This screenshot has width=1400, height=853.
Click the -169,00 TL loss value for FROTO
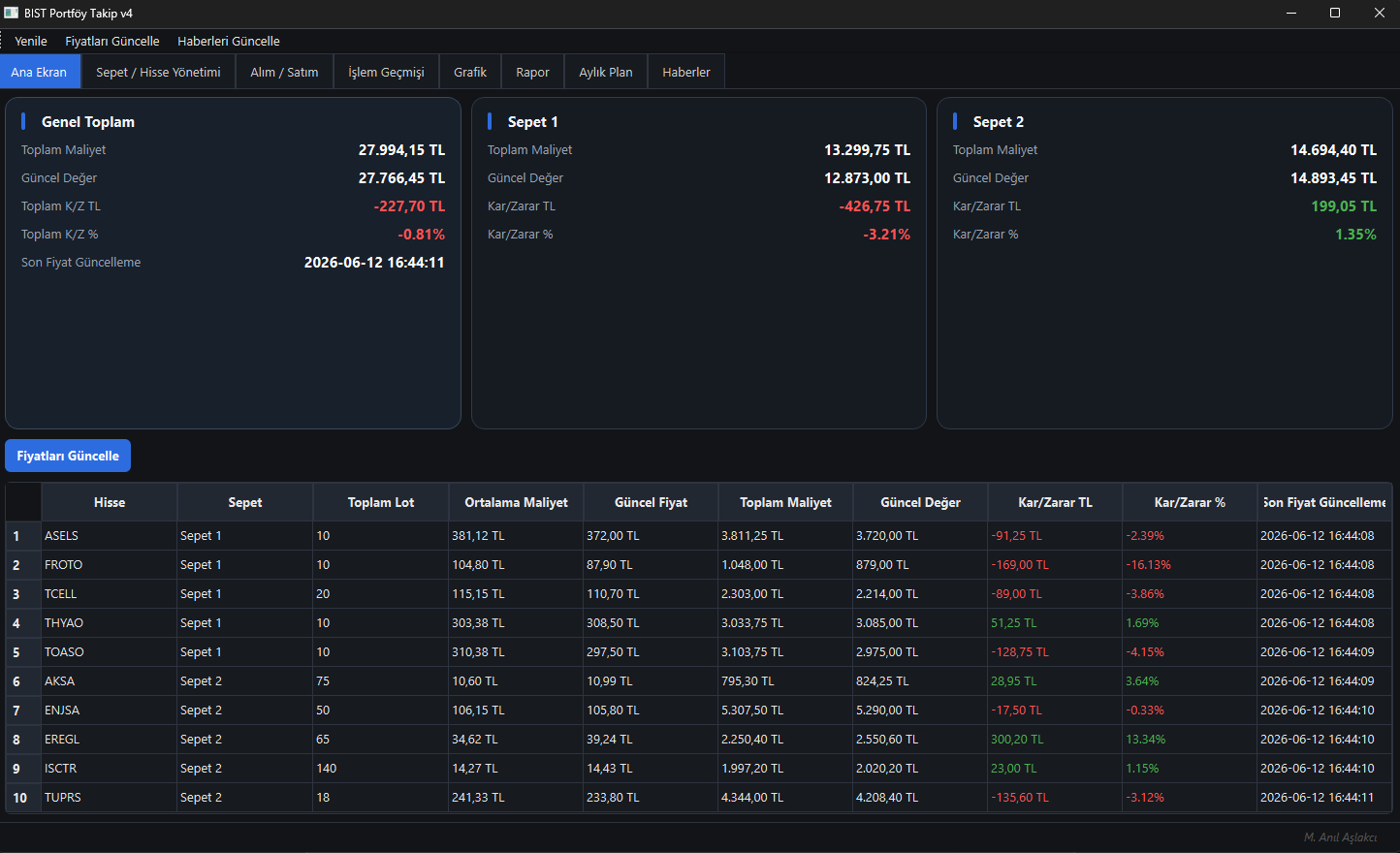(1055, 565)
